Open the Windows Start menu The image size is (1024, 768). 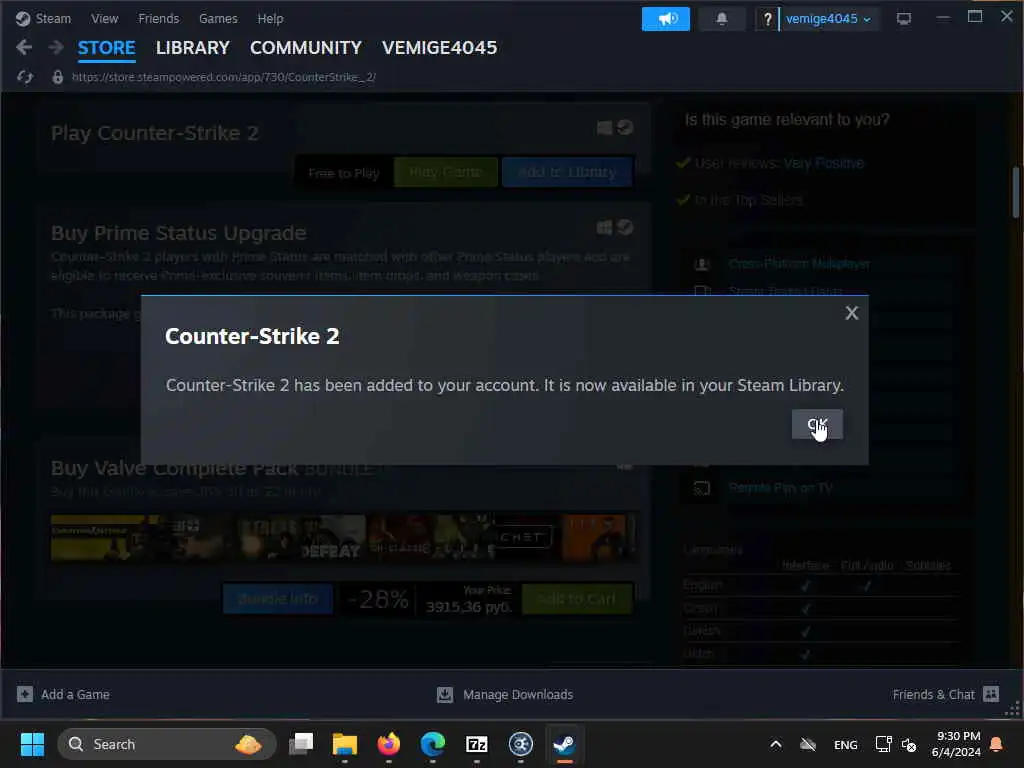click(32, 744)
